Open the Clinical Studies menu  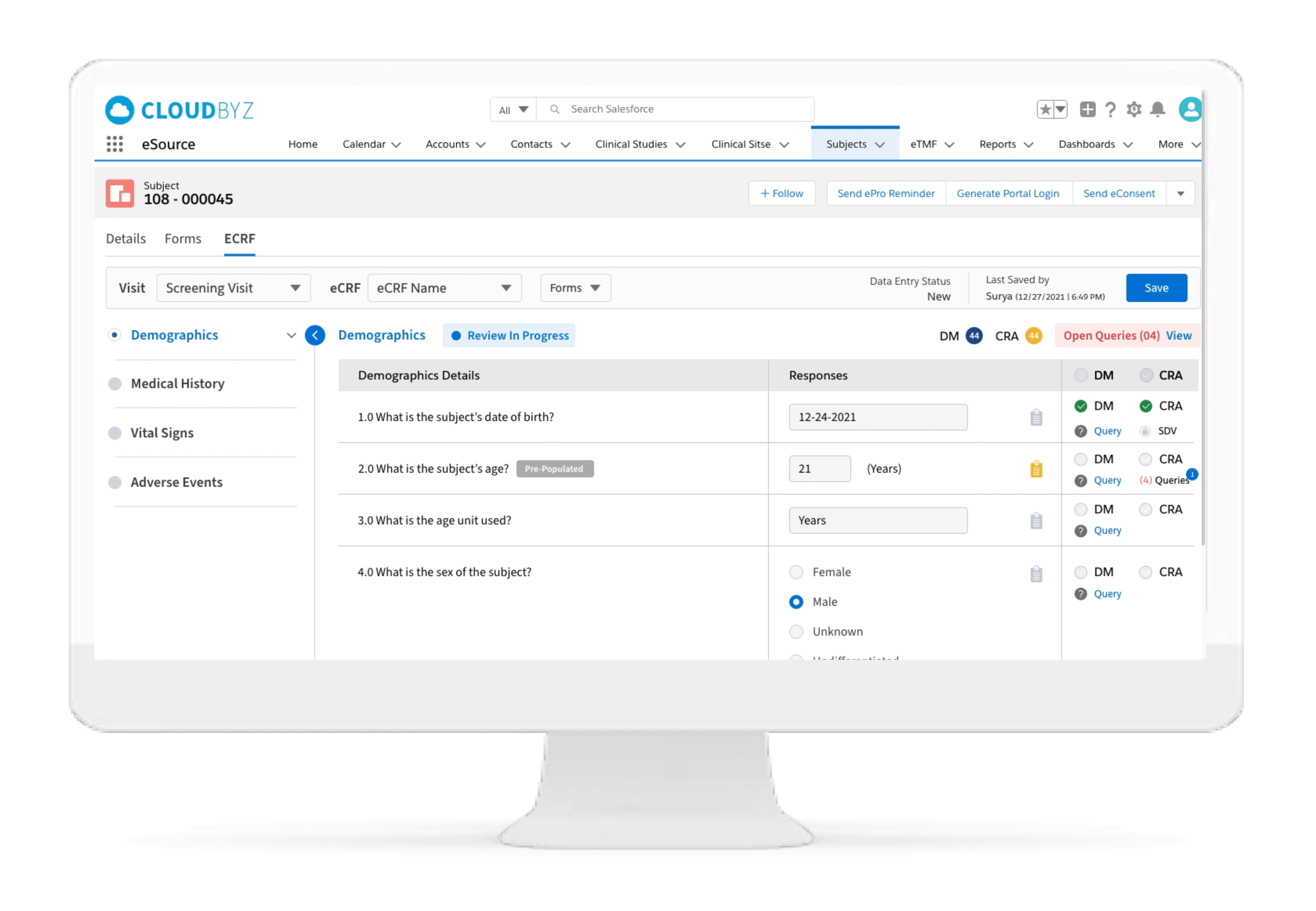point(639,144)
